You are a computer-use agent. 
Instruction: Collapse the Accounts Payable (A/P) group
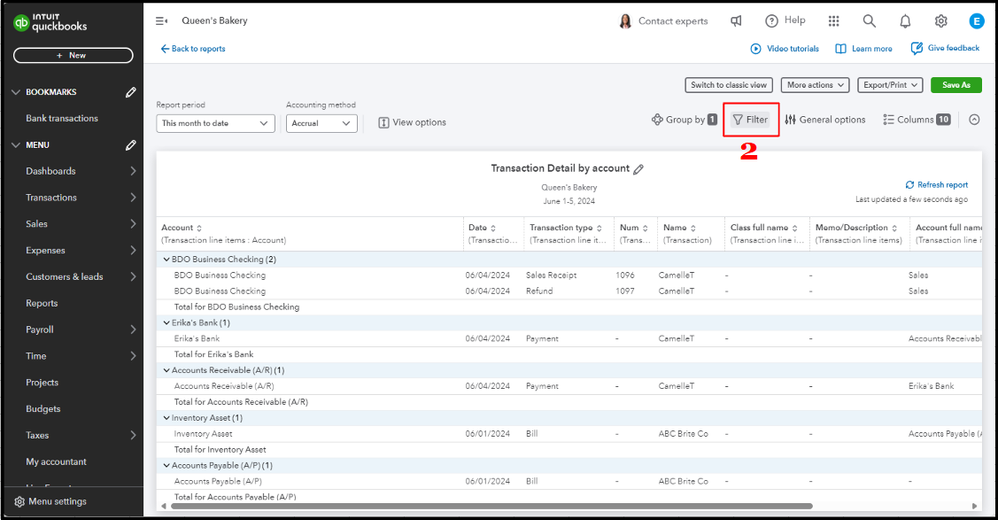166,466
